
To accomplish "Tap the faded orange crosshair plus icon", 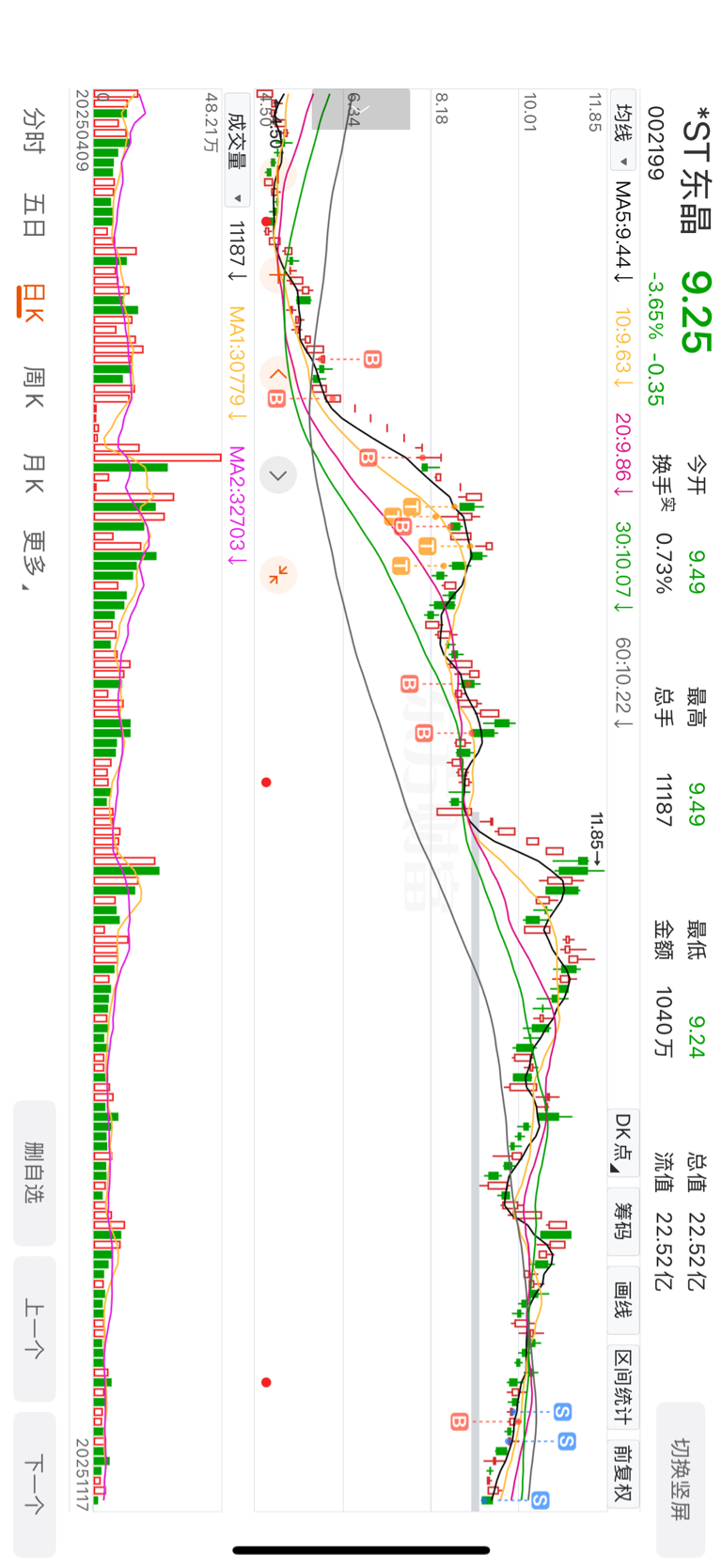I will [x=277, y=275].
